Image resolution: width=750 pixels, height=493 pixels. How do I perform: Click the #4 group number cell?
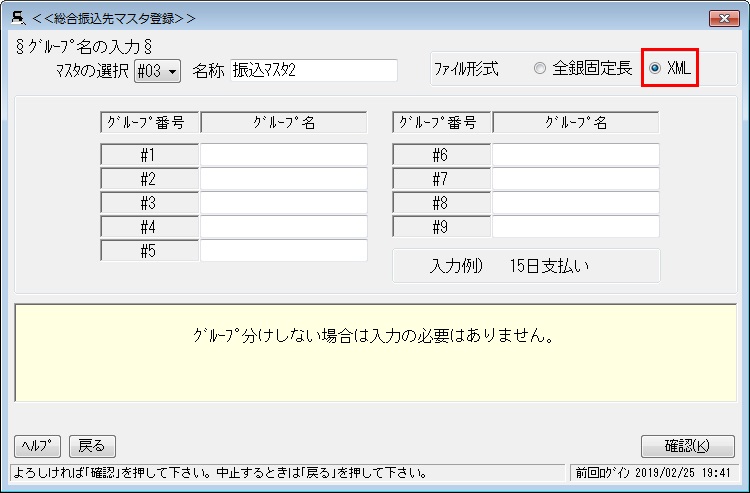point(149,226)
